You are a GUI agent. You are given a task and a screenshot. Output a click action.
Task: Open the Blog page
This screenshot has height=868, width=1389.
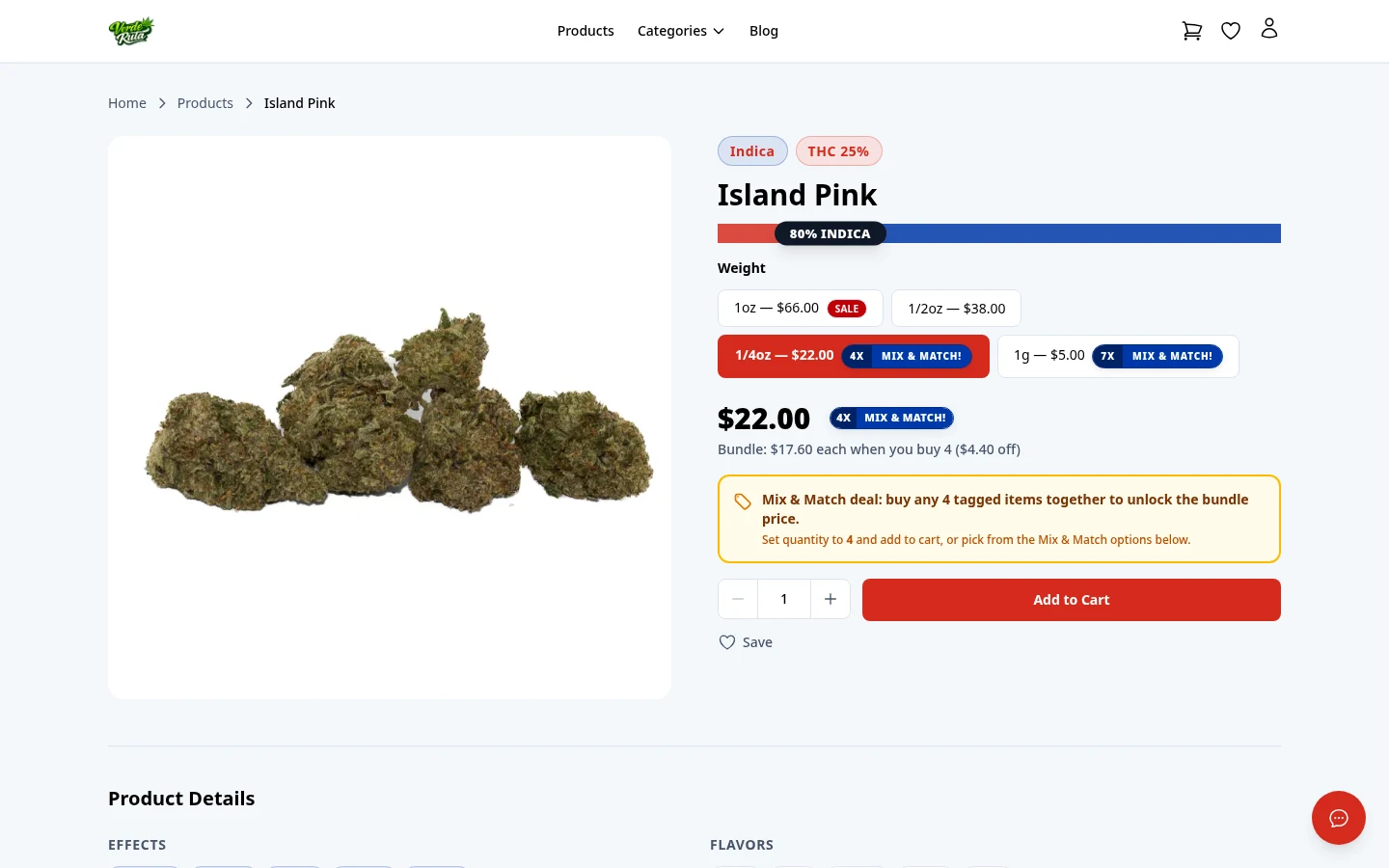tap(764, 30)
